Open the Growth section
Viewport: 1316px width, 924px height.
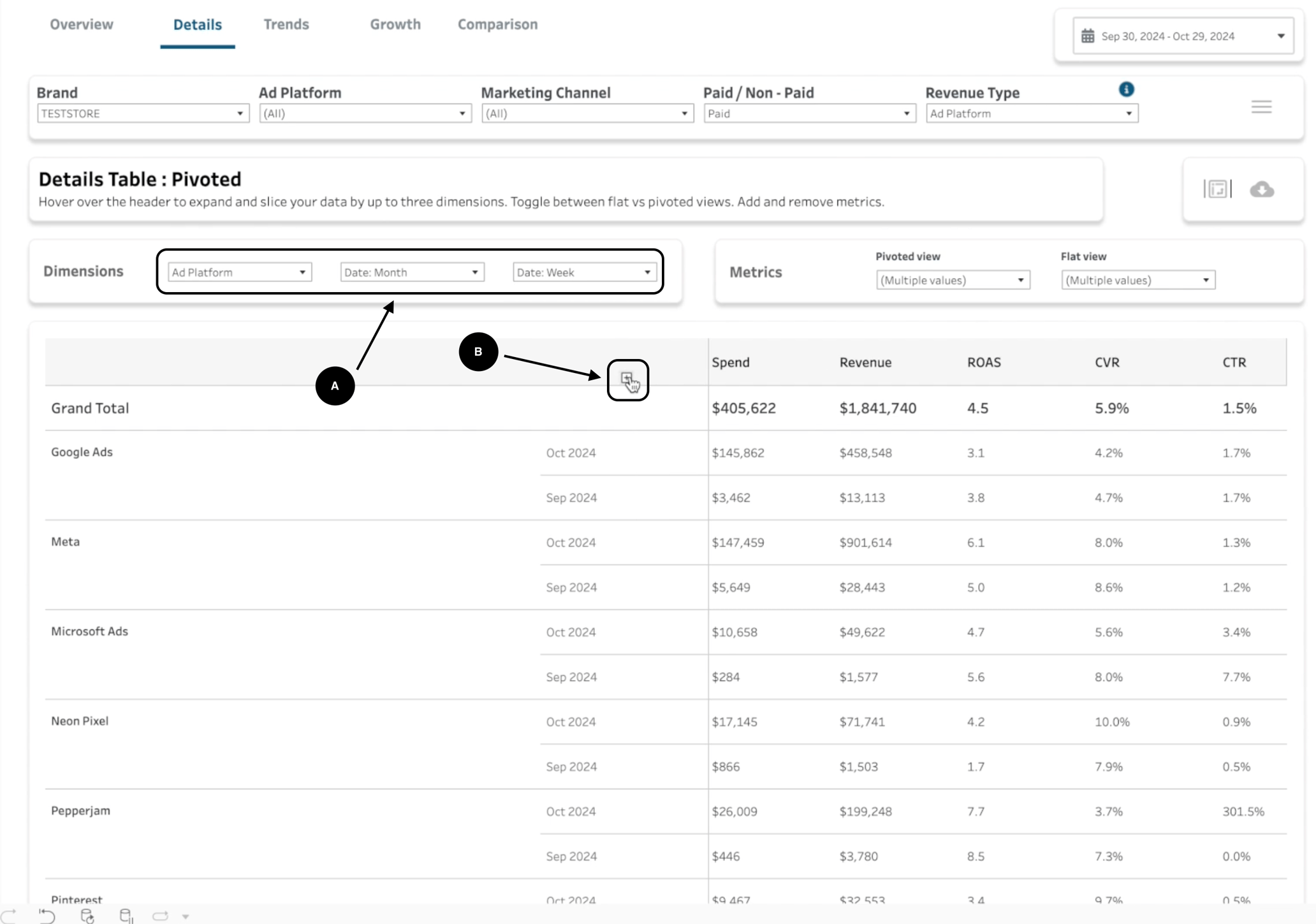395,24
